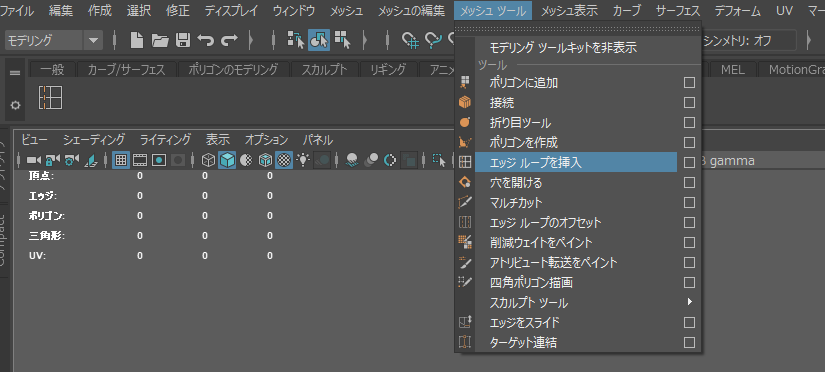Switch to the ポリゴンのモデリング shelf tab
Viewport: 825px width, 372px height.
coord(233,69)
